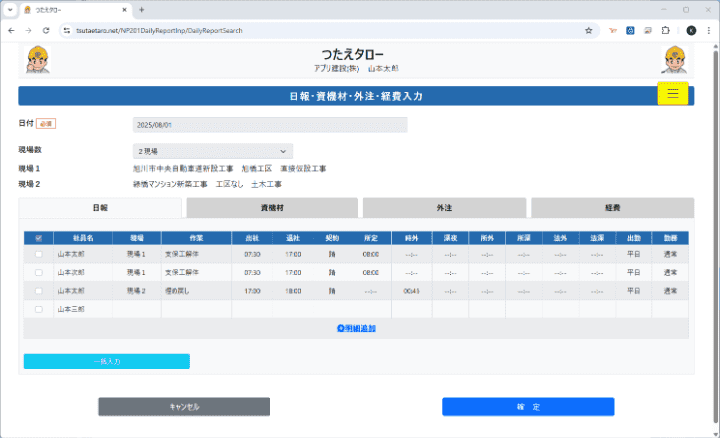This screenshot has height=438, width=720.
Task: Expand the 現場数 dropdown showing 2現場
Action: (x=213, y=151)
